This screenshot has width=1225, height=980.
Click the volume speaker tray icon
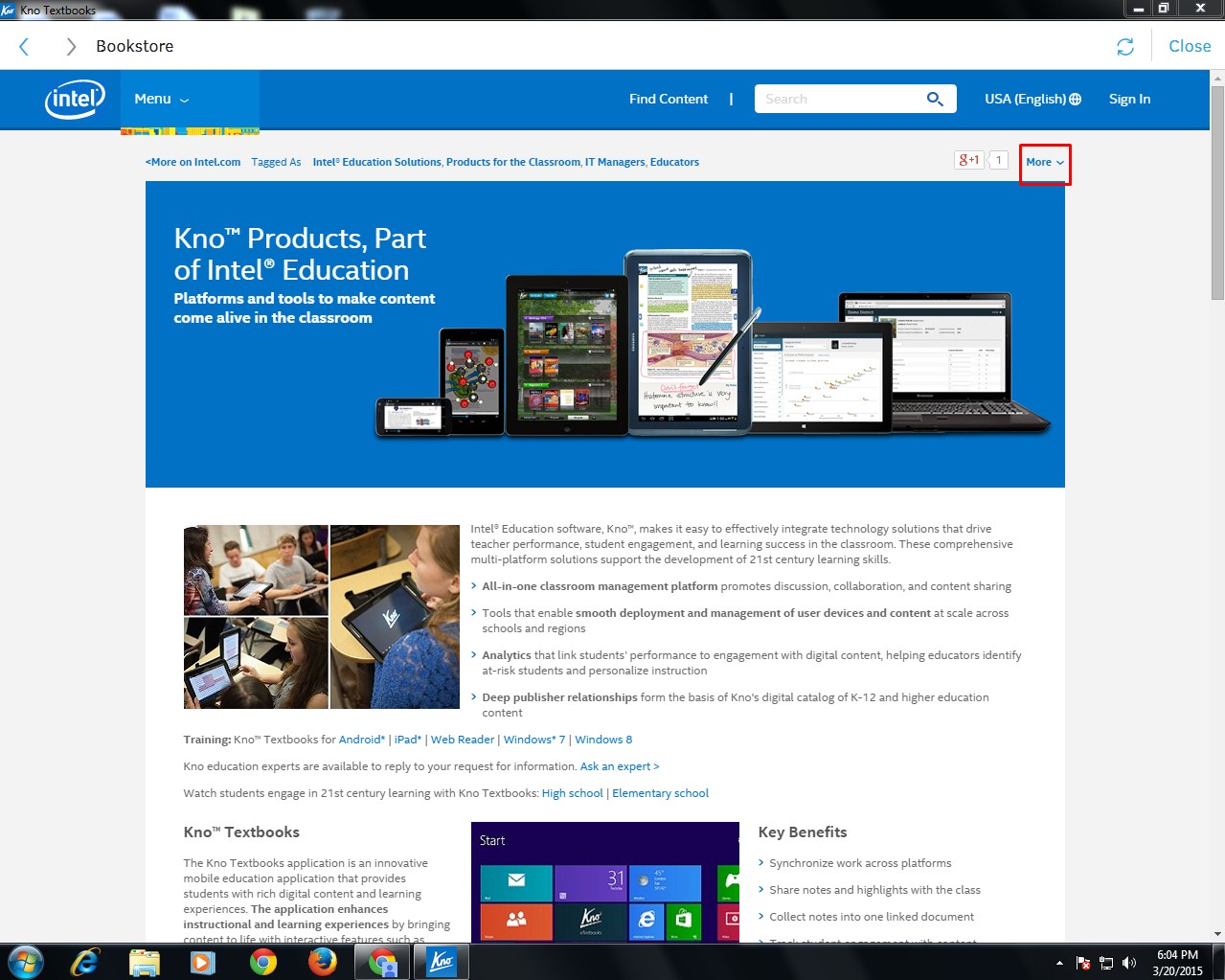point(1129,963)
